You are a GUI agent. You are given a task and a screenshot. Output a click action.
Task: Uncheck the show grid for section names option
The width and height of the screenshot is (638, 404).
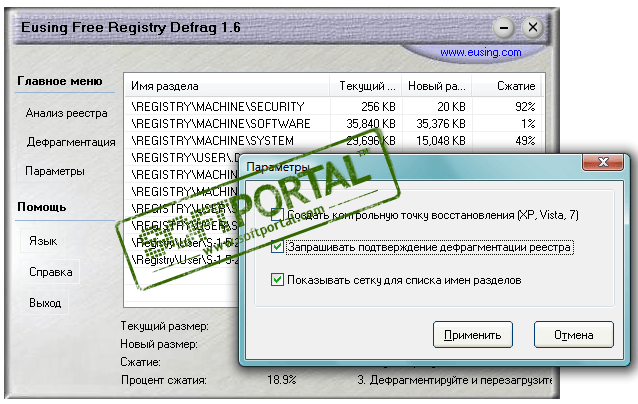coord(277,280)
